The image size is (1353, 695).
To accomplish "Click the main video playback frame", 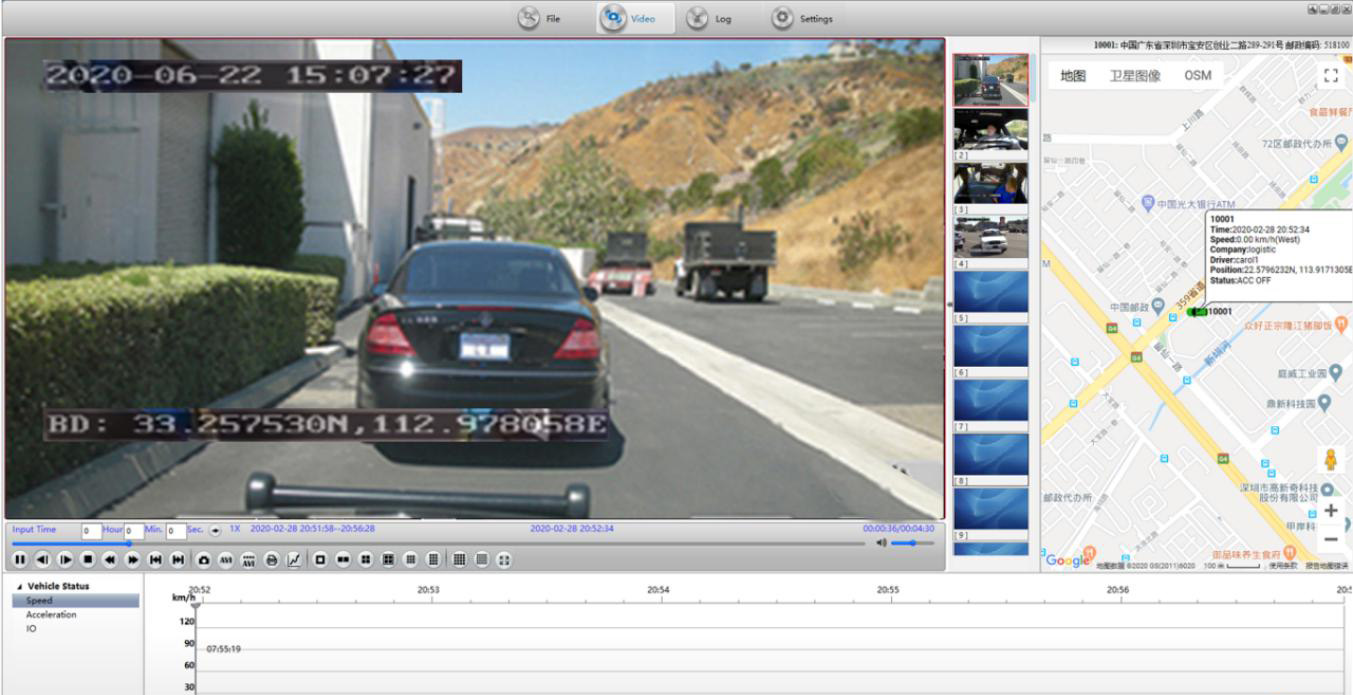I will (x=475, y=278).
